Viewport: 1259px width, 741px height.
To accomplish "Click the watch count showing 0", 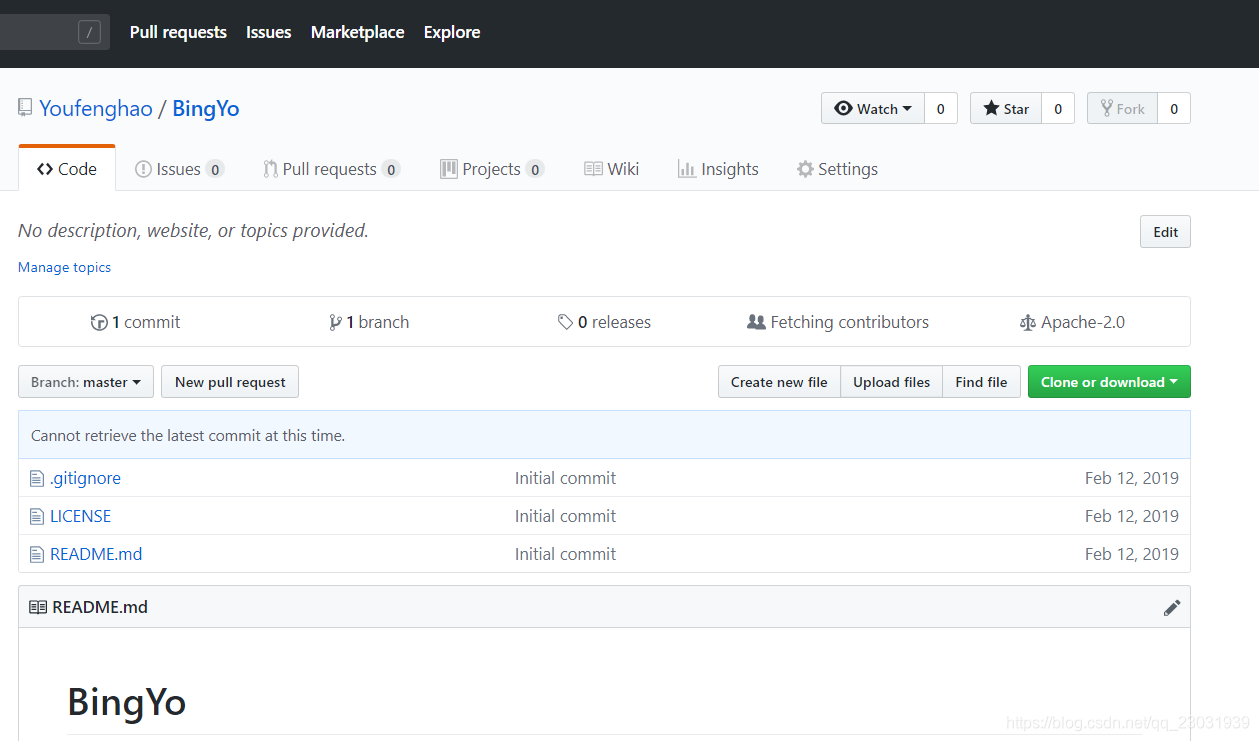I will point(941,108).
